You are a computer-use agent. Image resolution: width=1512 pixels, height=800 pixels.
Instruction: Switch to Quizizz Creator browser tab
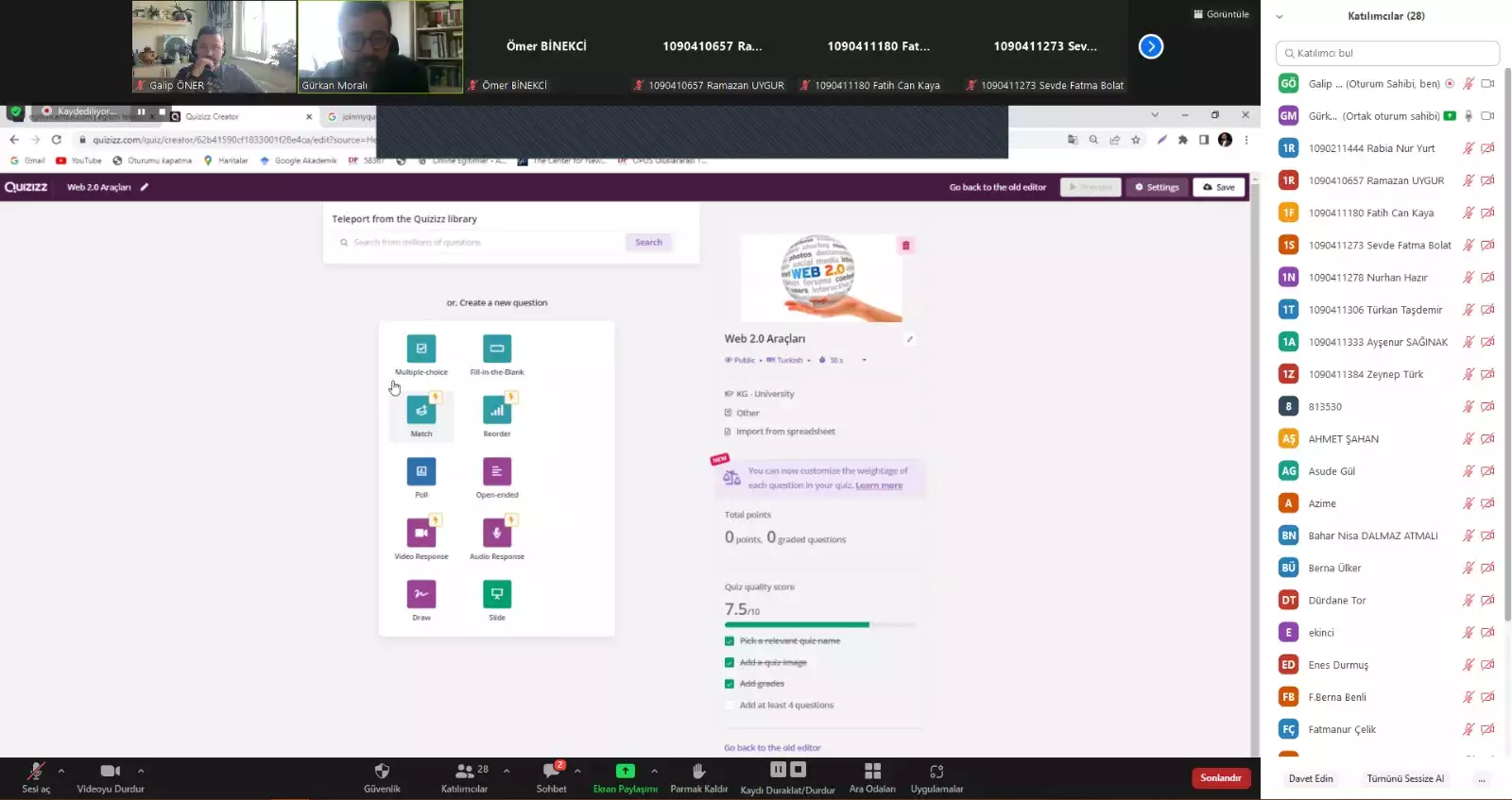click(x=242, y=116)
